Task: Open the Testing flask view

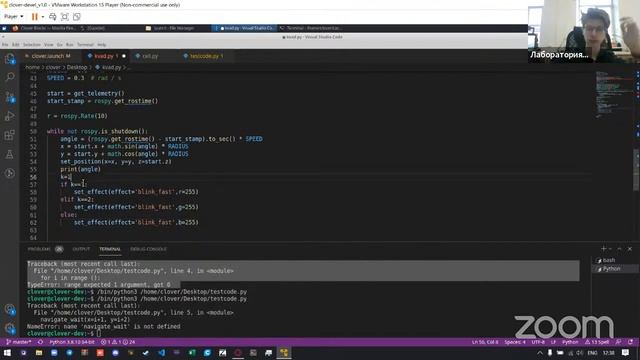Action: click(x=10, y=154)
